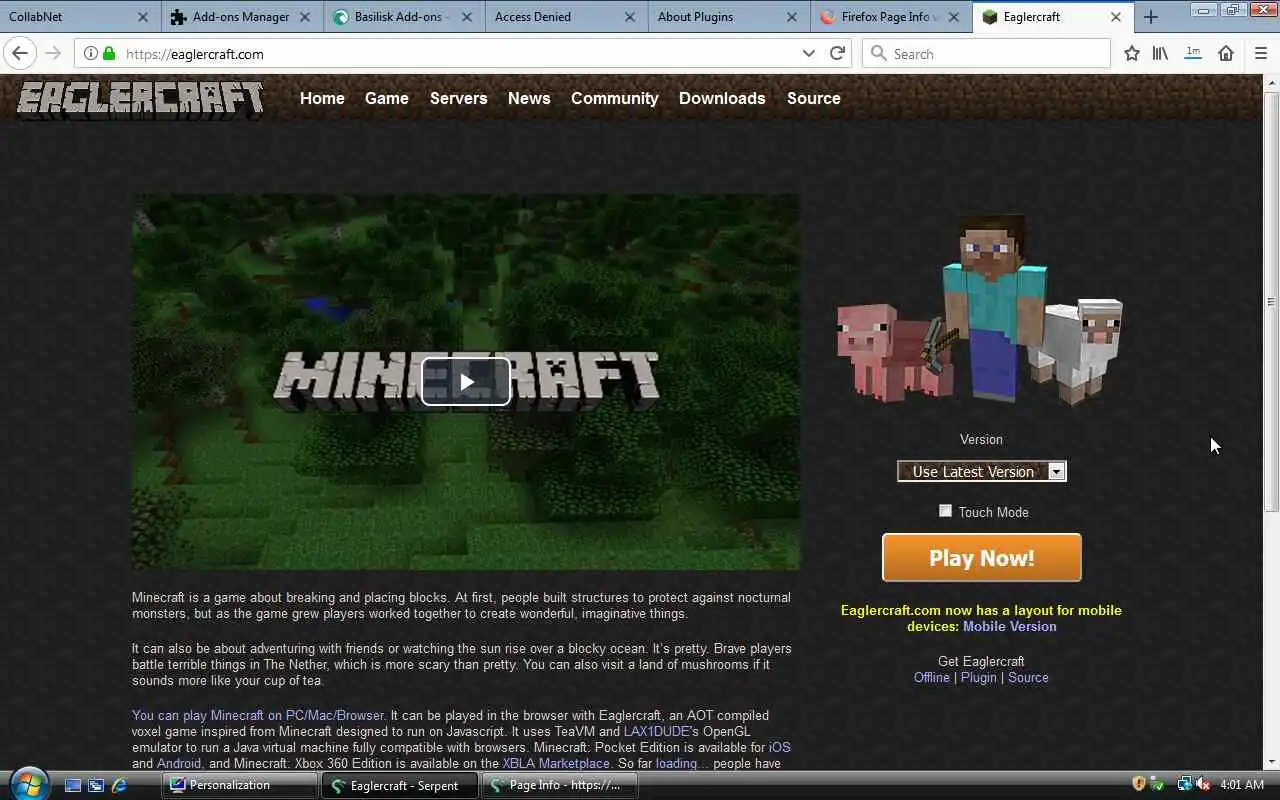Bookmark this page with the star icon
The image size is (1280, 800).
(1132, 54)
